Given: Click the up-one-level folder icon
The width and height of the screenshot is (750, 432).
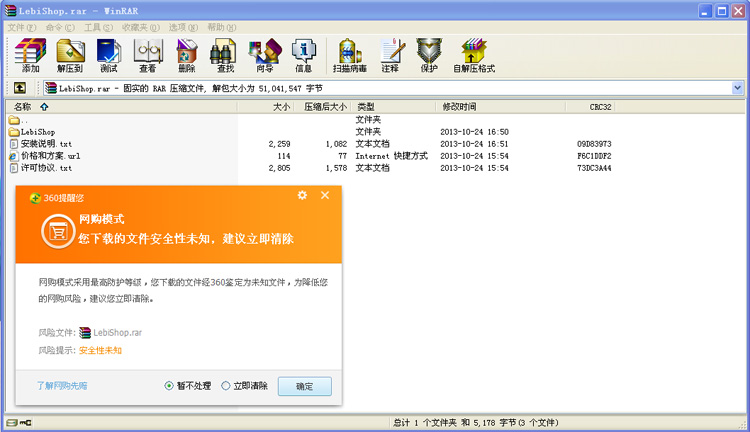Looking at the screenshot, I should tap(20, 88).
